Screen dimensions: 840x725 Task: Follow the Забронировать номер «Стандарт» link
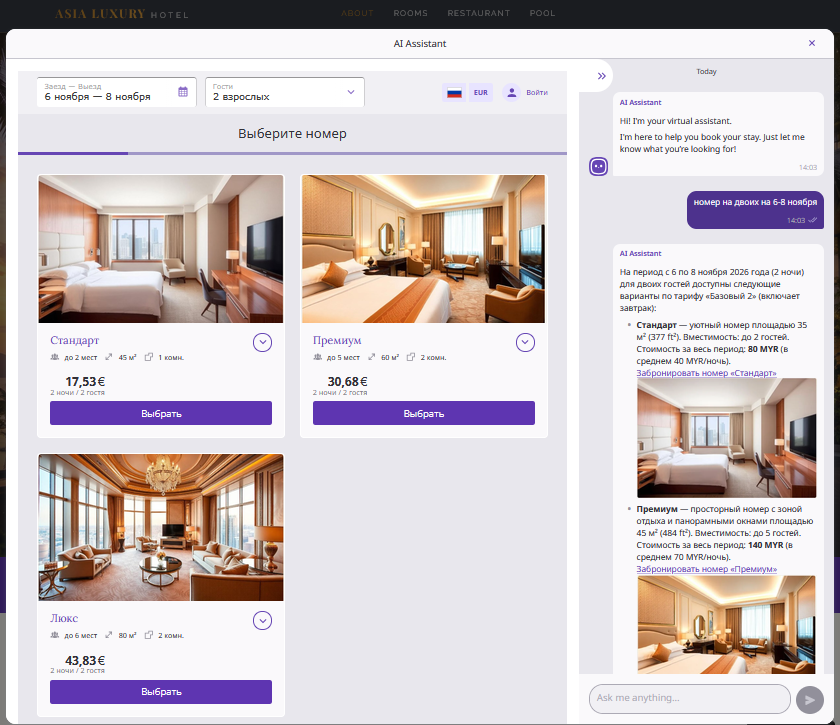pyautogui.click(x=706, y=373)
